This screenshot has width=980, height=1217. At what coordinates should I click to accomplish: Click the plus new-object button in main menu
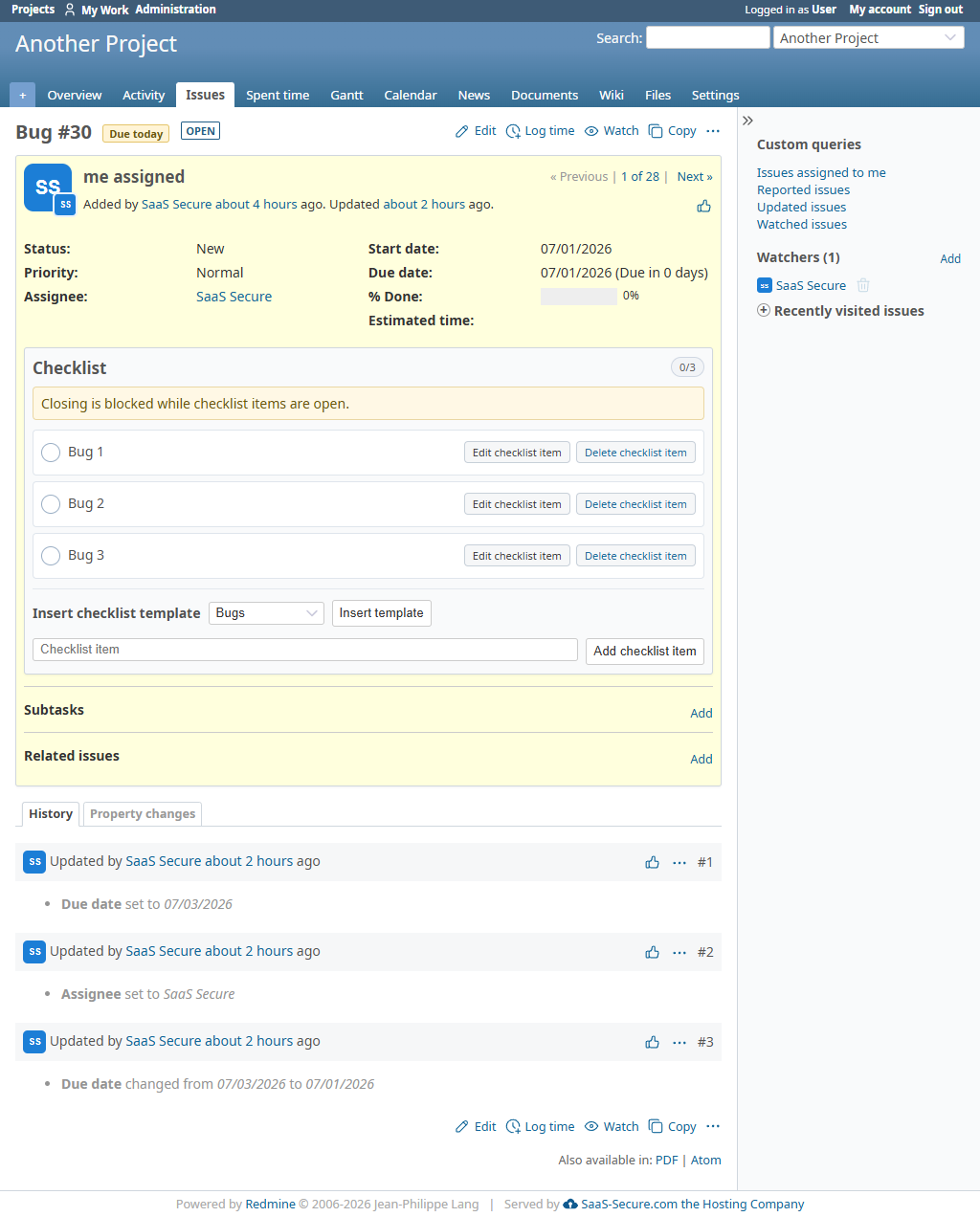23,95
